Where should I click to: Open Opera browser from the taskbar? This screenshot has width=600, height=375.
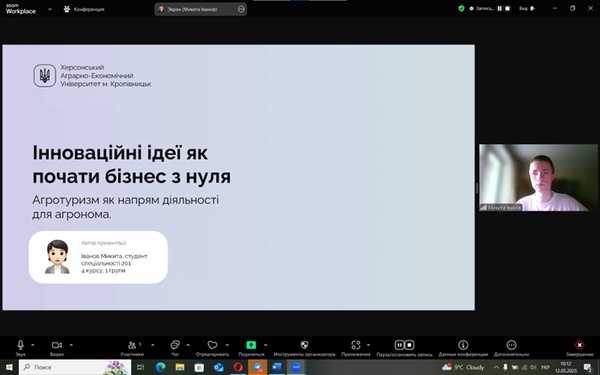238,367
